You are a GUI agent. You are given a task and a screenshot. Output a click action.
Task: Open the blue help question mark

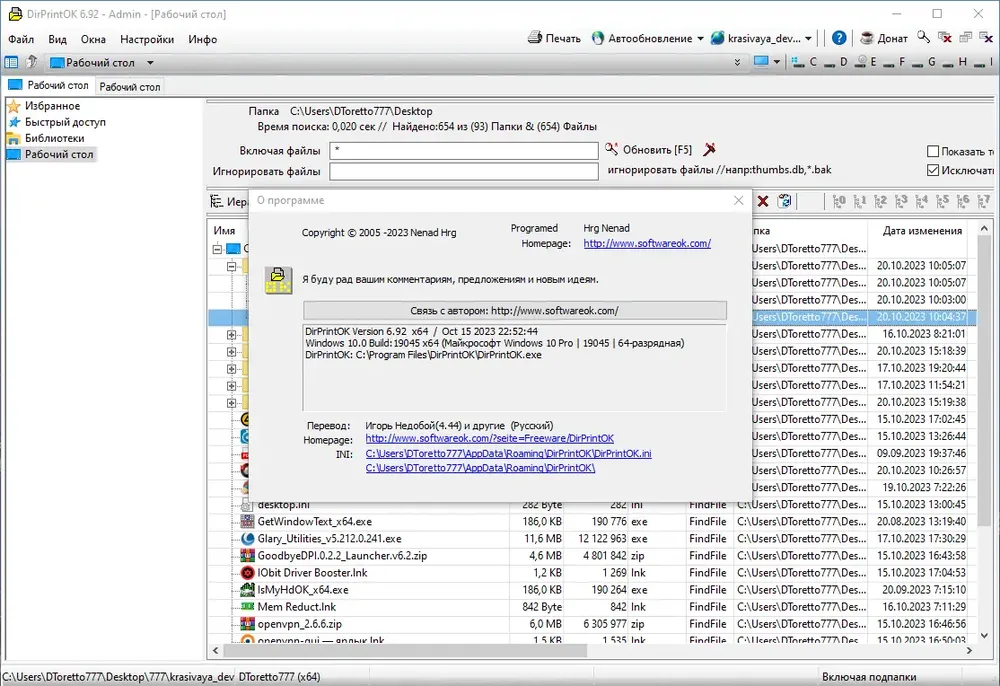[x=839, y=38]
